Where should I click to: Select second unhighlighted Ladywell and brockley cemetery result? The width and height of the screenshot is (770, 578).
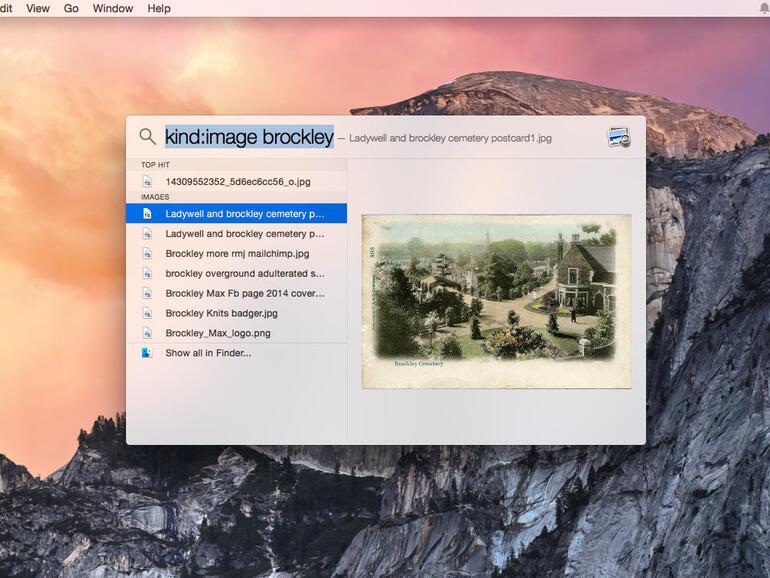[x=237, y=234]
